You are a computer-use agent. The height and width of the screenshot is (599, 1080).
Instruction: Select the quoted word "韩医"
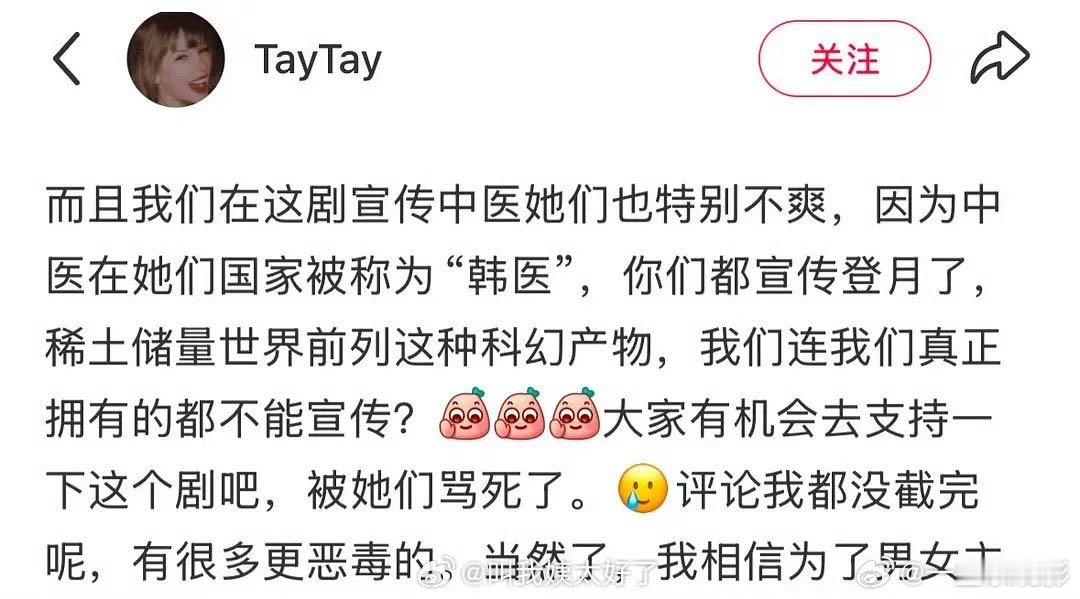pyautogui.click(x=510, y=275)
